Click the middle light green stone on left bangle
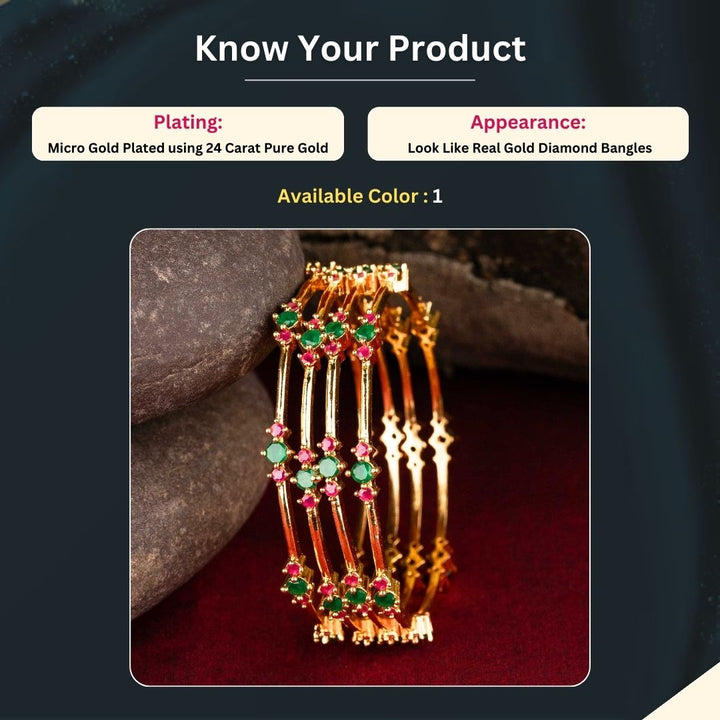 (277, 452)
